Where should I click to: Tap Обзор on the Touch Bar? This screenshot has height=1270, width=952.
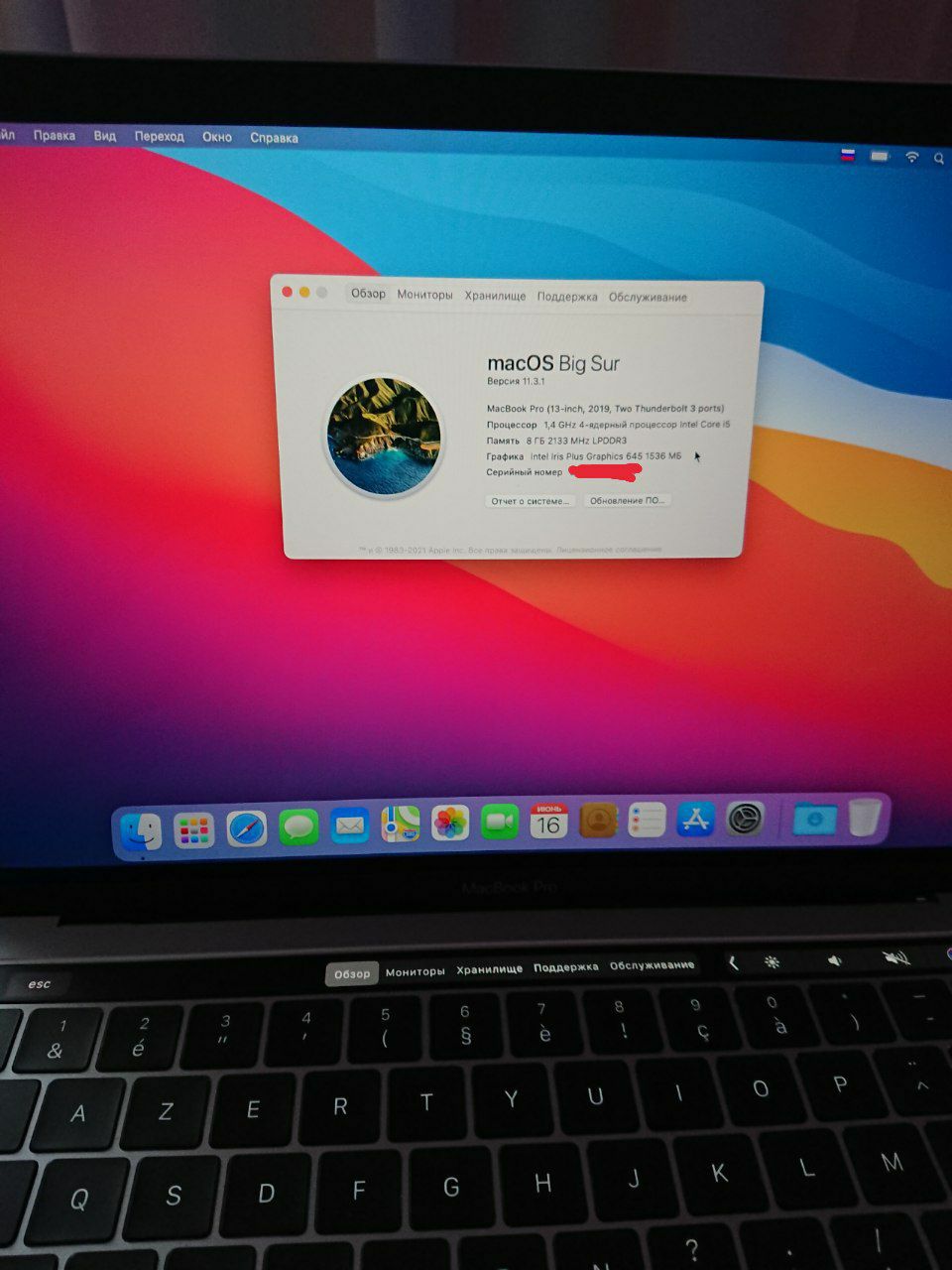tap(351, 973)
